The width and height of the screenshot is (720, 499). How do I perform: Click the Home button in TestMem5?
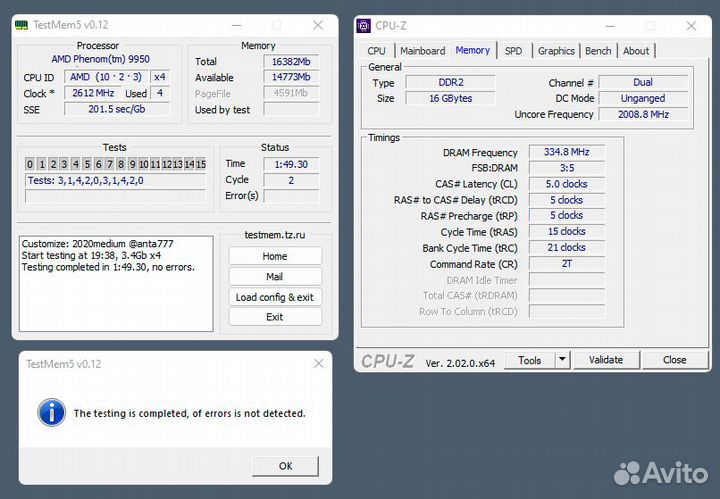click(x=275, y=256)
